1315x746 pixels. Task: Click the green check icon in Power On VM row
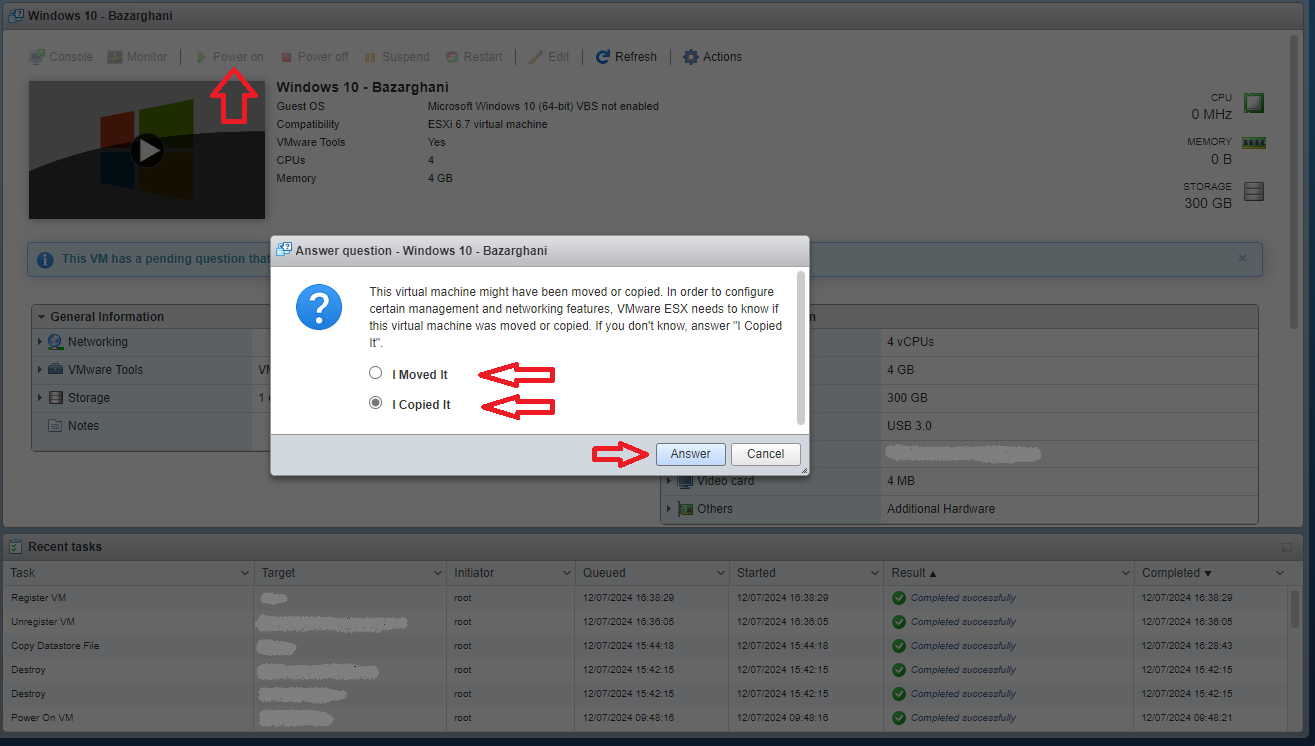(x=899, y=718)
